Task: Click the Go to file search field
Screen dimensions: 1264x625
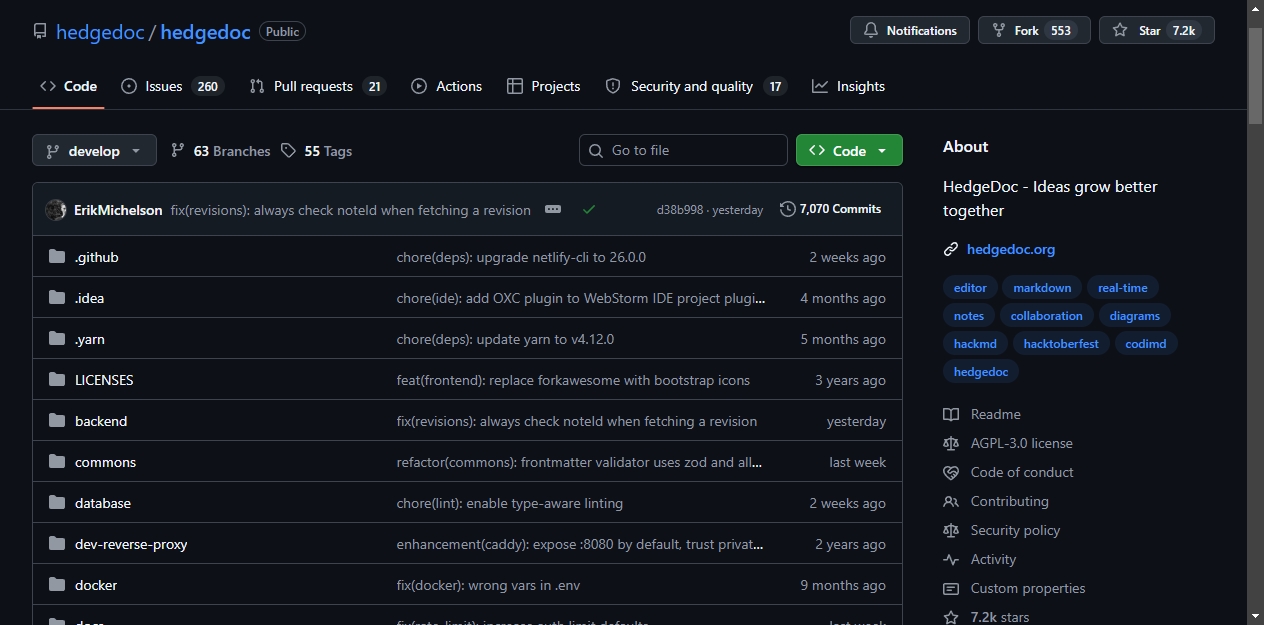Action: pyautogui.click(x=683, y=150)
